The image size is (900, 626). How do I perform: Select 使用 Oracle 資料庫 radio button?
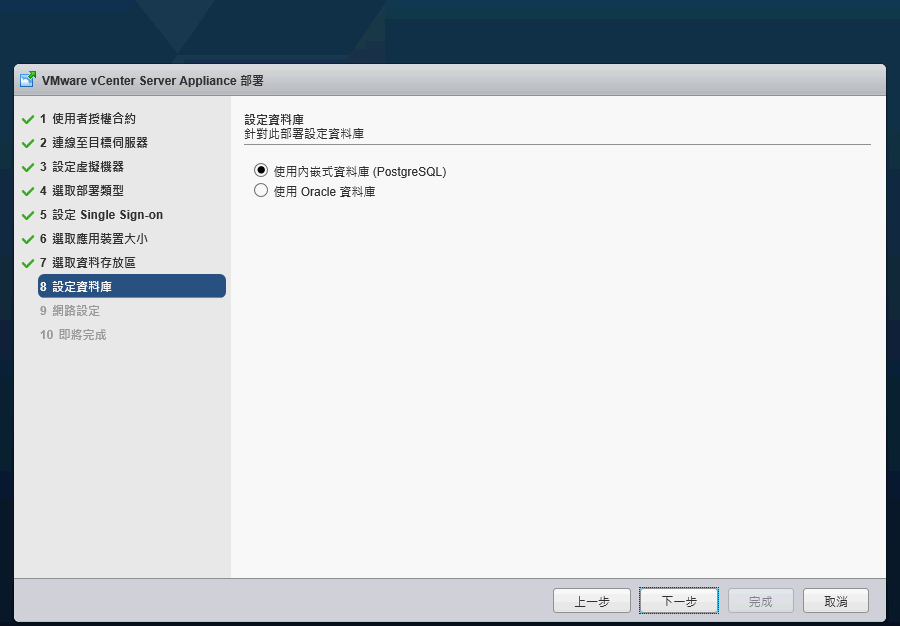pos(261,190)
